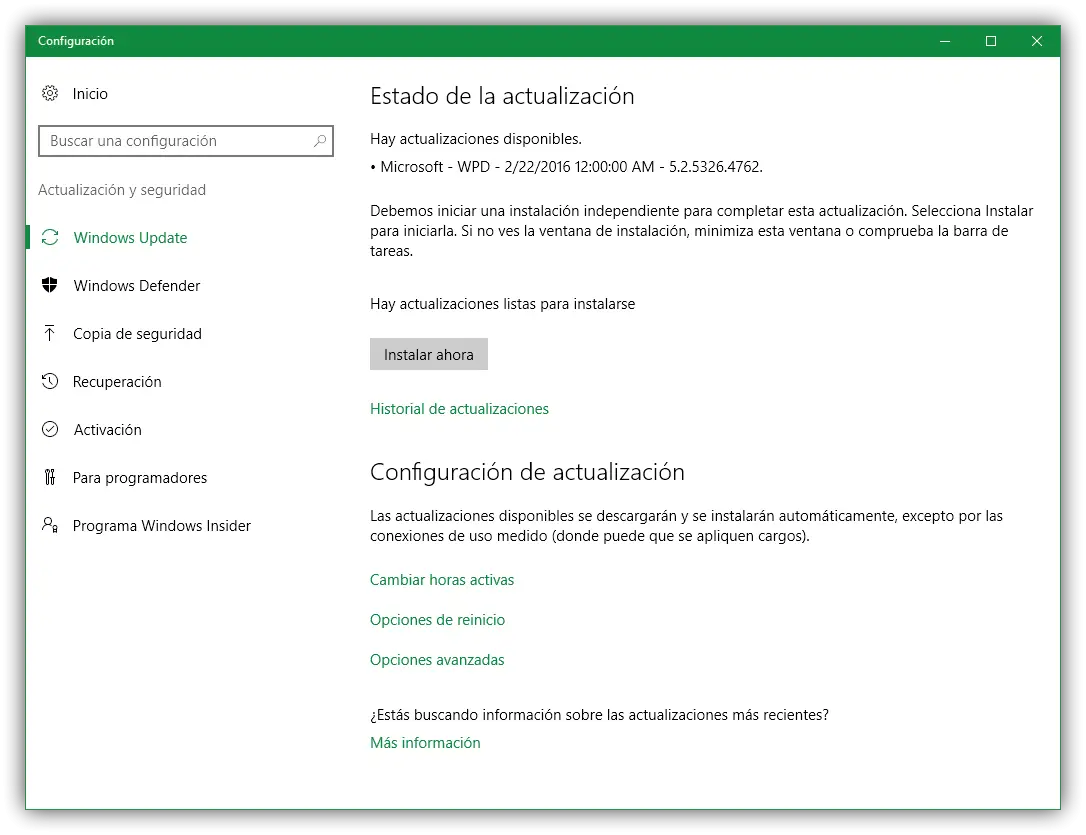Click the Actualización y seguridad label

122,190
